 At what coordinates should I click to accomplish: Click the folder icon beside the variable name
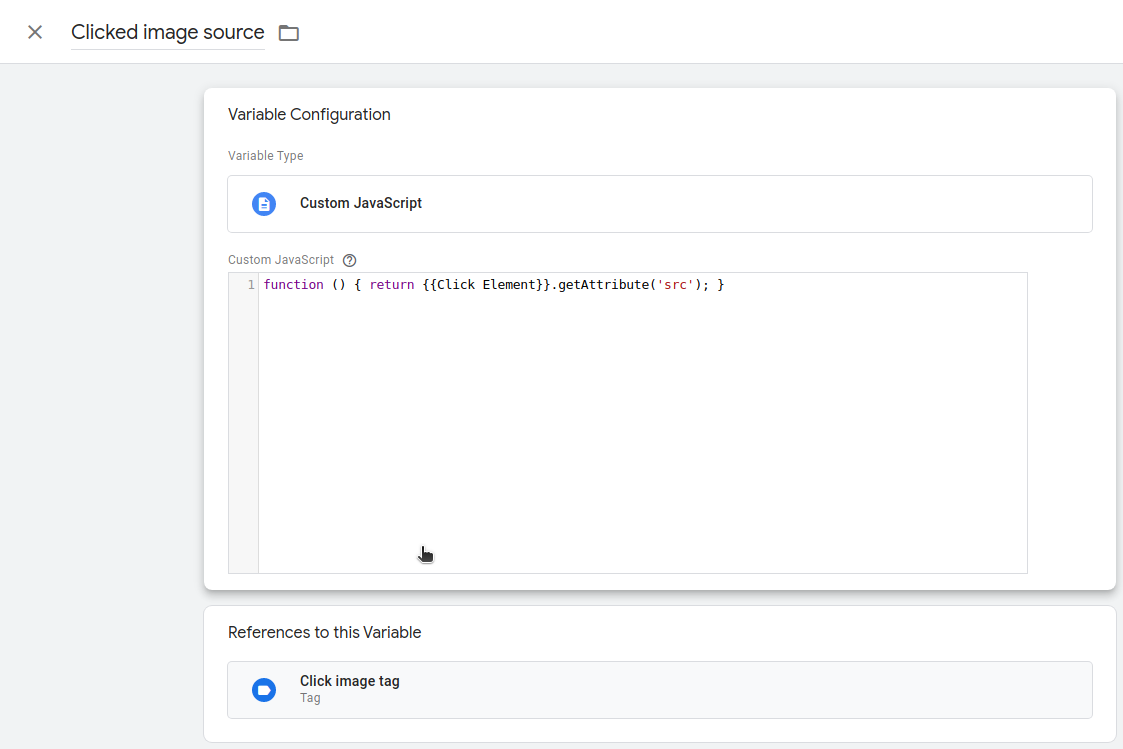click(x=289, y=33)
